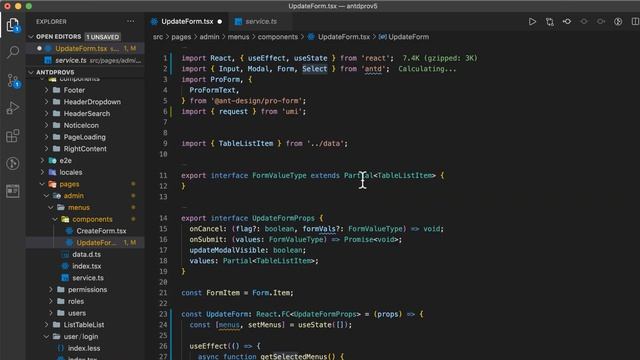Open the Source Control view
The height and width of the screenshot is (360, 640).
pyautogui.click(x=13, y=80)
